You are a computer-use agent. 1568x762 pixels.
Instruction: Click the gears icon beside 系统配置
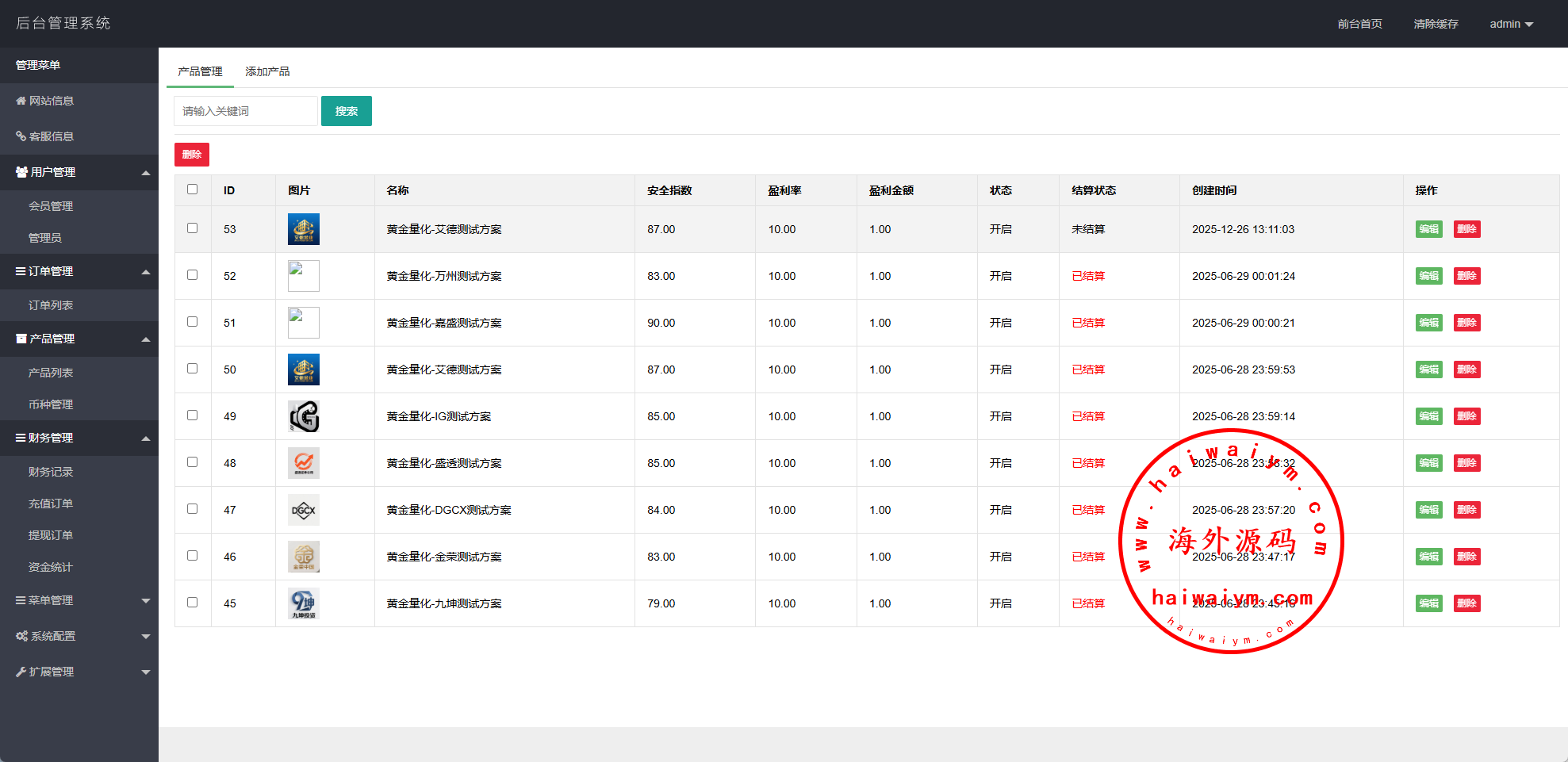point(21,636)
